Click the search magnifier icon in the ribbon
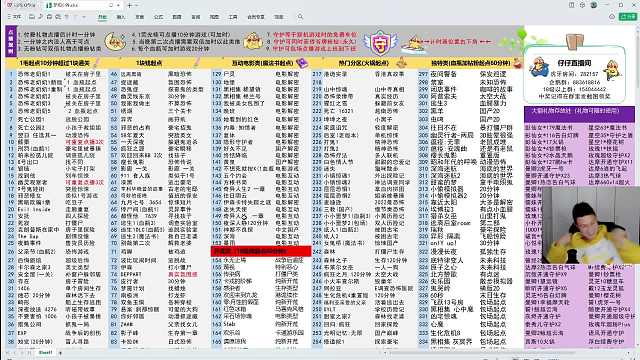 tap(300, 17)
